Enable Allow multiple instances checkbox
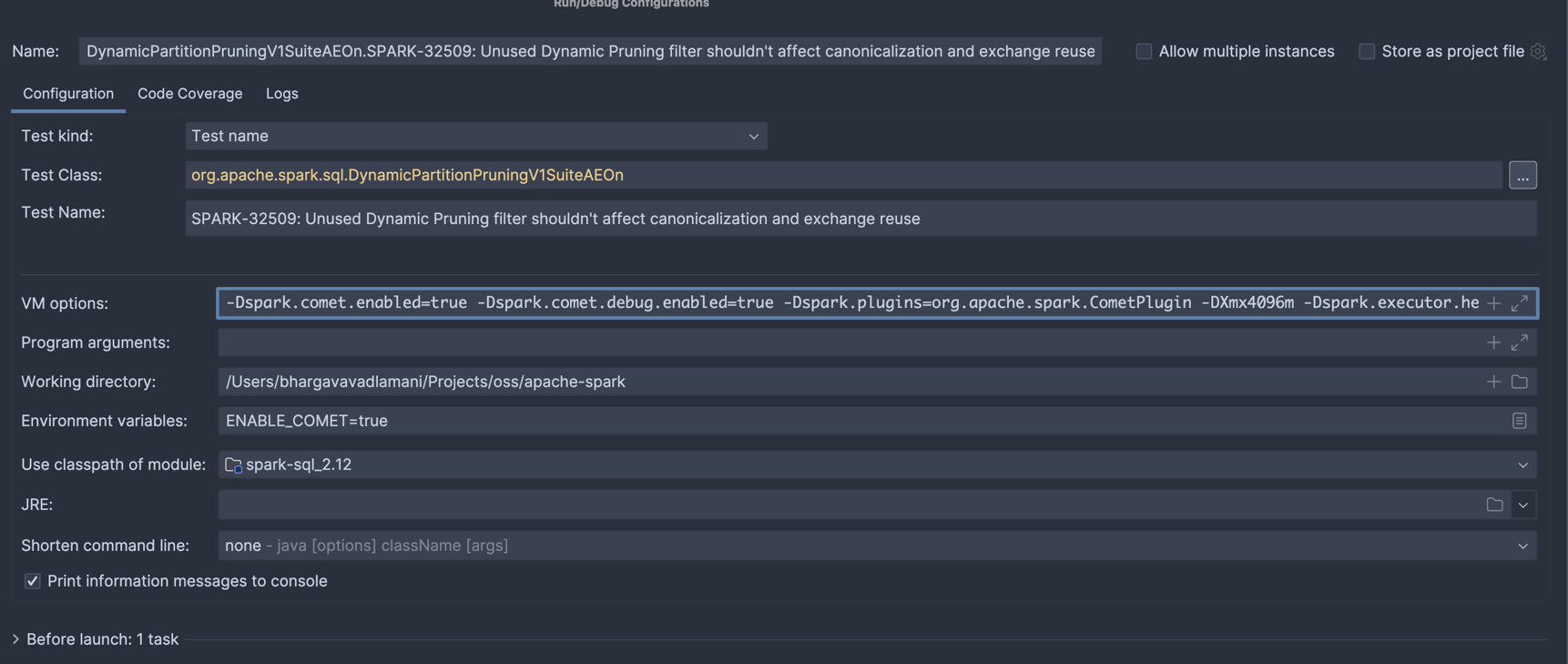This screenshot has width=1568, height=664. coord(1144,52)
